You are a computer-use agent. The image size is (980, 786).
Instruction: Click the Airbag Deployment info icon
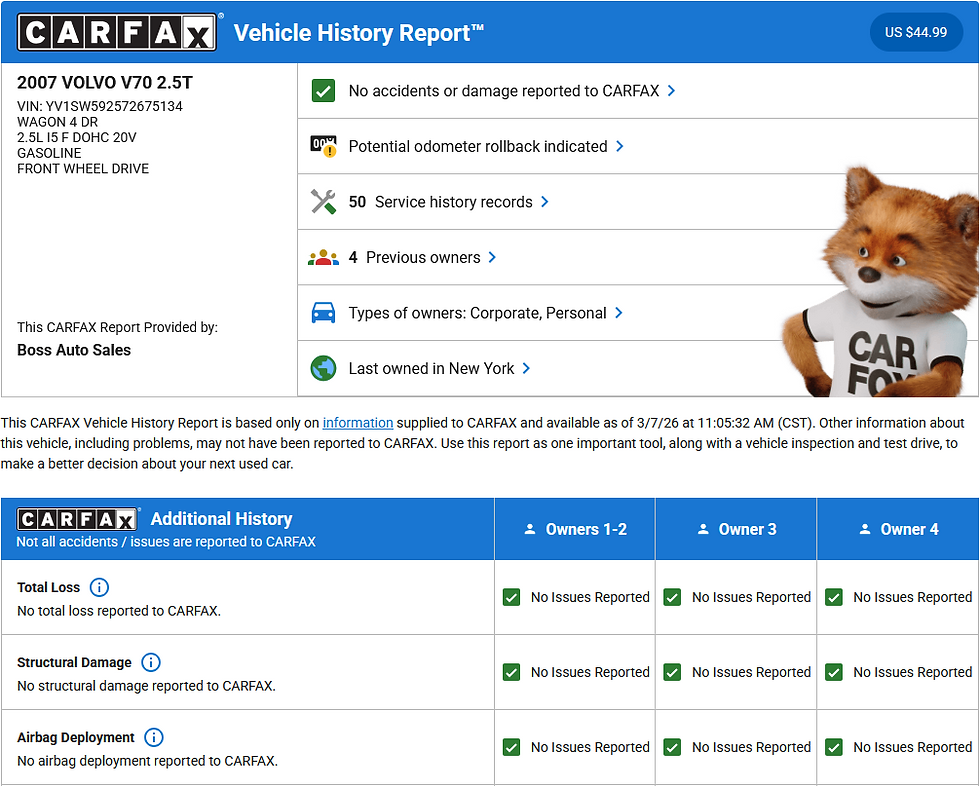point(154,737)
